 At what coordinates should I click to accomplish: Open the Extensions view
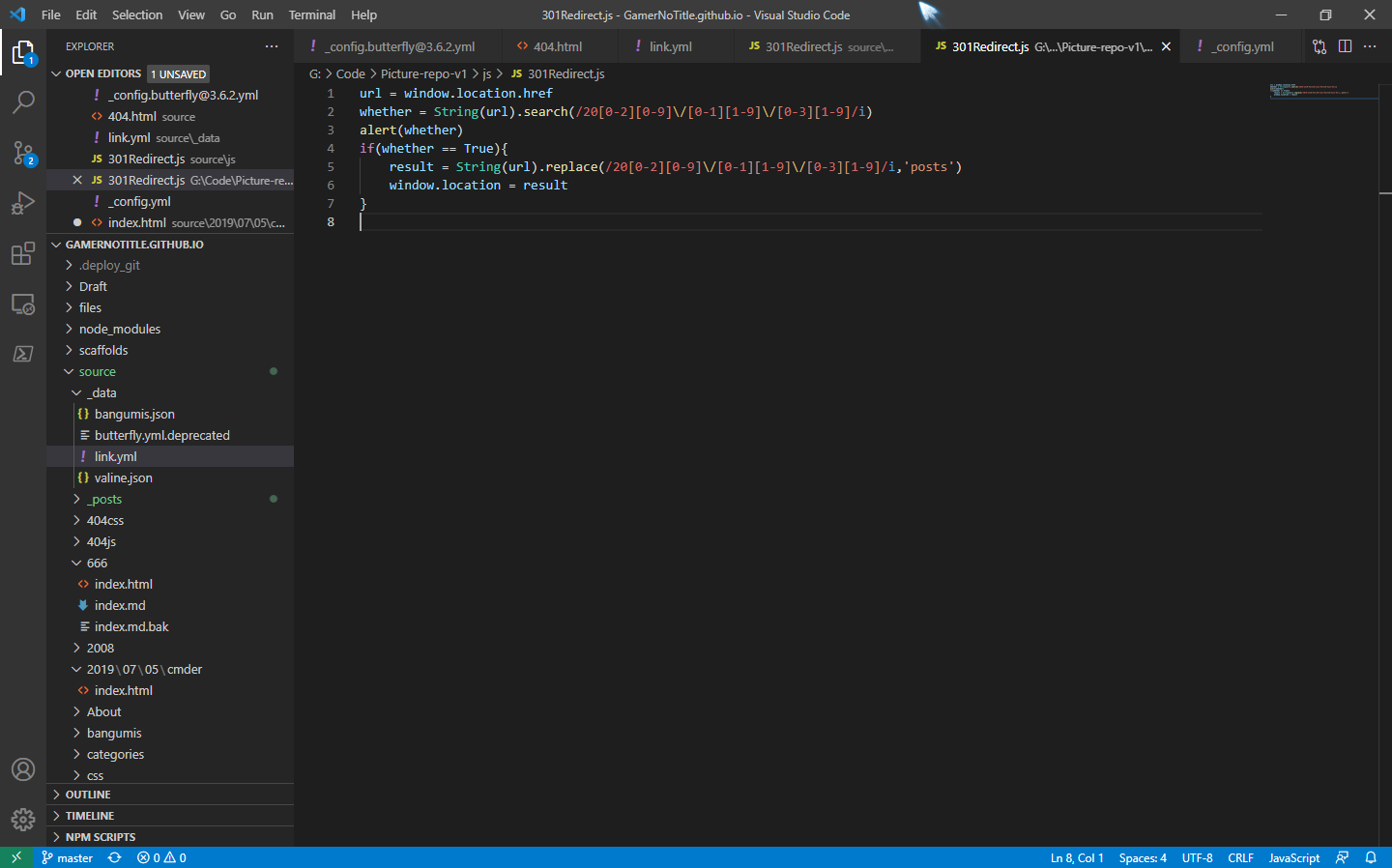[23, 253]
